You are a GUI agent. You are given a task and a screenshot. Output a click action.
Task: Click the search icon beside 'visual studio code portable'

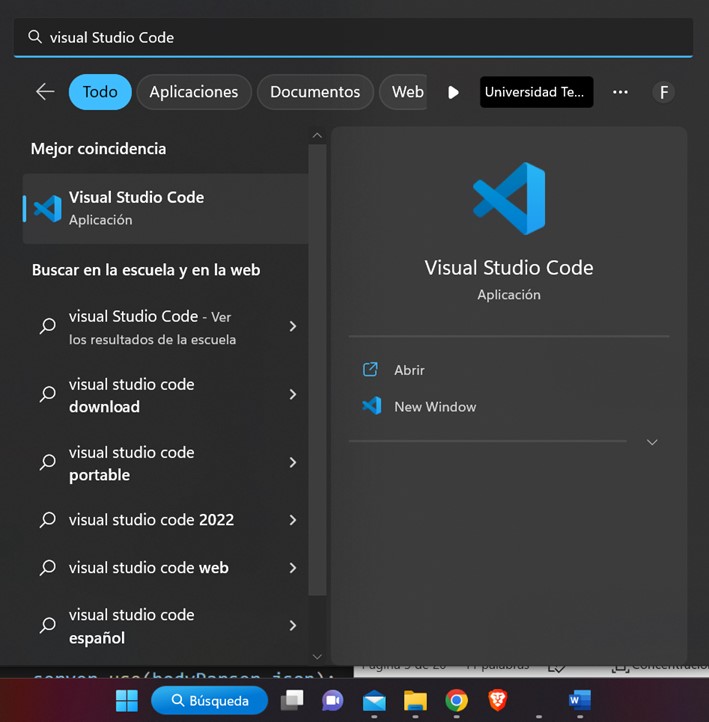(x=48, y=462)
